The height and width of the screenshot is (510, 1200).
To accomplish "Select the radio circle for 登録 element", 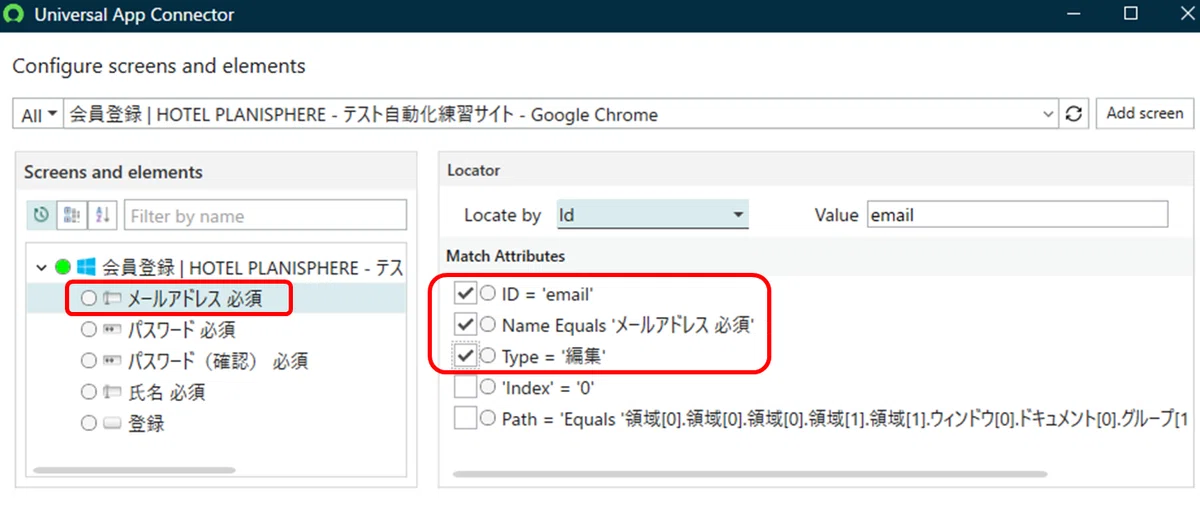I will point(89,423).
